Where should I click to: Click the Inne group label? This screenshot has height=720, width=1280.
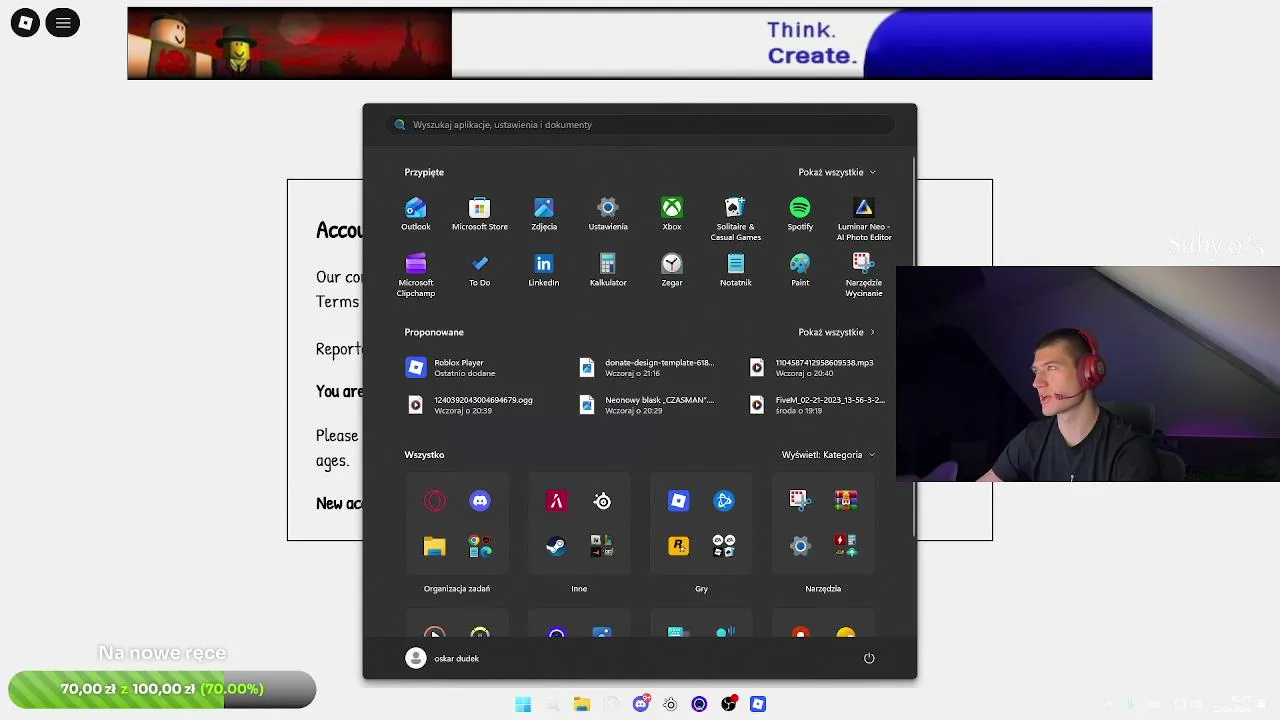[x=579, y=589]
